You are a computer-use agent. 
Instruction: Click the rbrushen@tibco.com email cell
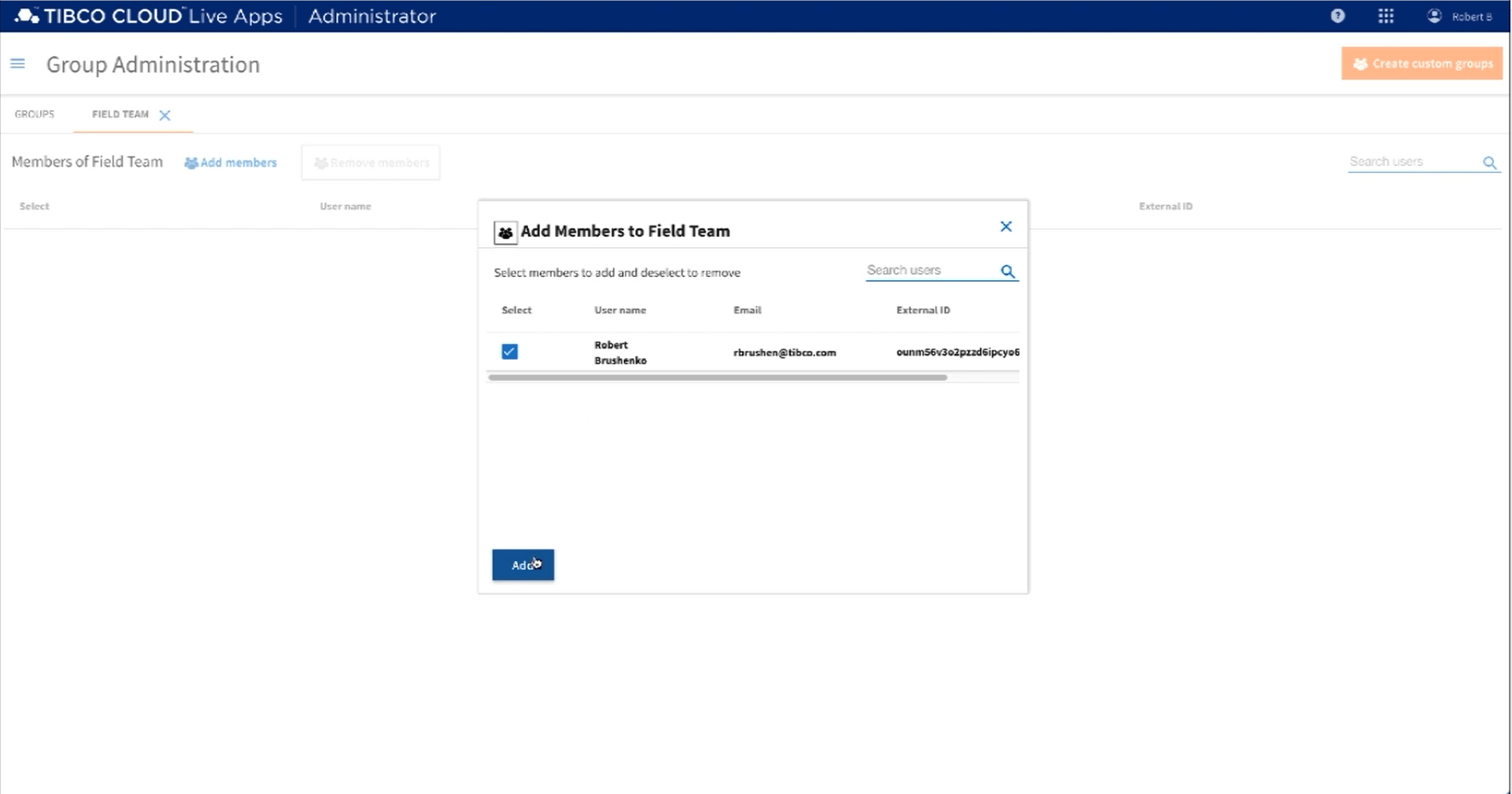(x=785, y=353)
